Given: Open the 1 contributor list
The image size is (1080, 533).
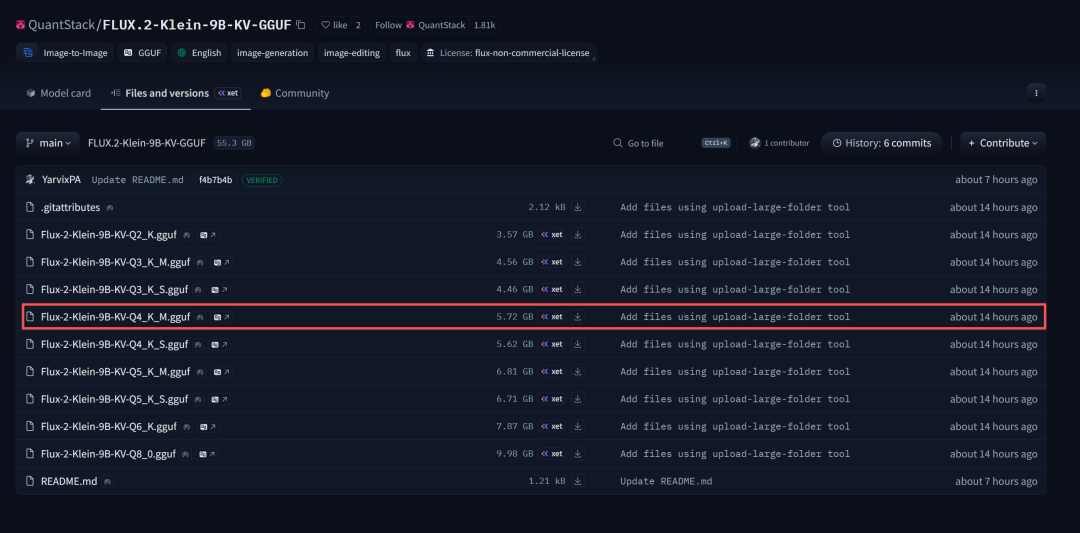Looking at the screenshot, I should 779,143.
